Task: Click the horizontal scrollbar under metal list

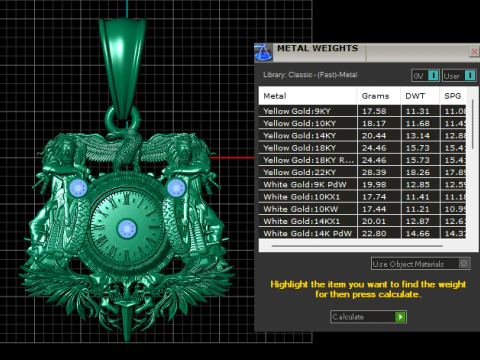Action: coord(357,246)
